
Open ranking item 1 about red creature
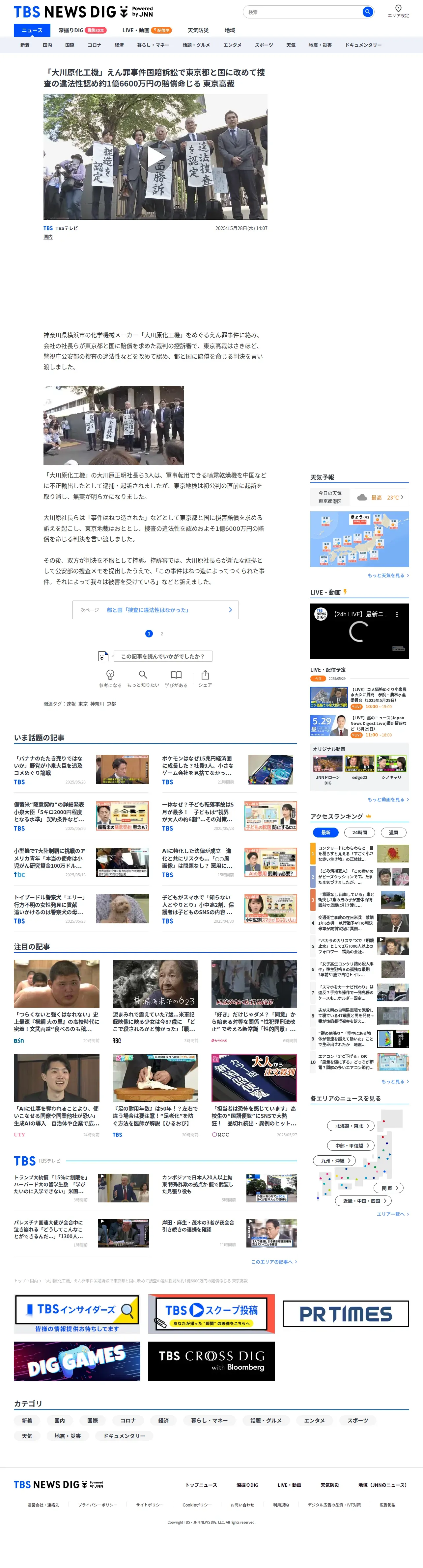(x=360, y=853)
